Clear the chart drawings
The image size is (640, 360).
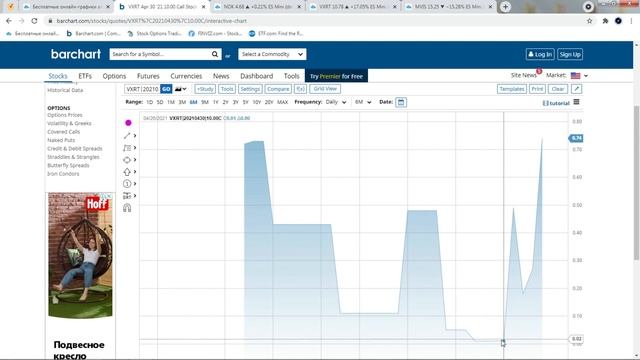click(x=558, y=89)
